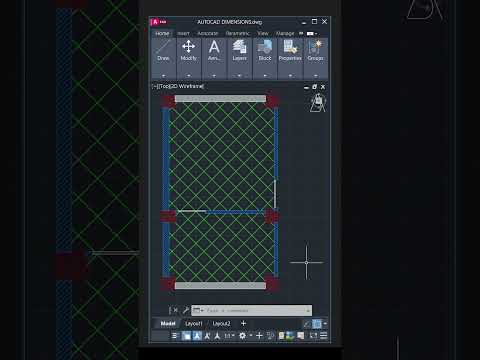Click the pencil icon beside the grid toggle
The height and width of the screenshot is (360, 480).
(x=306, y=324)
